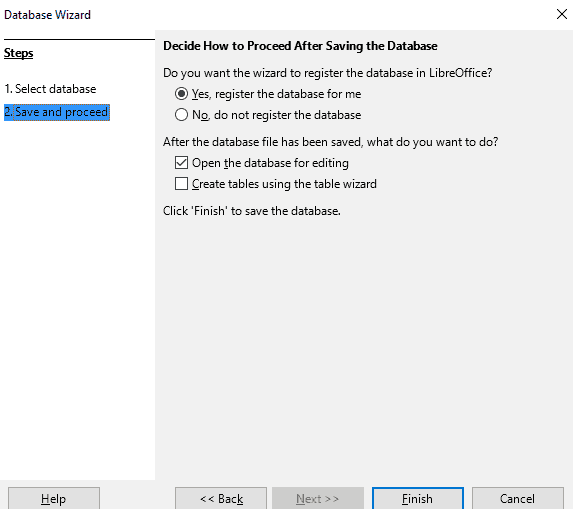Select step 2 Save and proceed
The height and width of the screenshot is (509, 573).
click(x=57, y=112)
